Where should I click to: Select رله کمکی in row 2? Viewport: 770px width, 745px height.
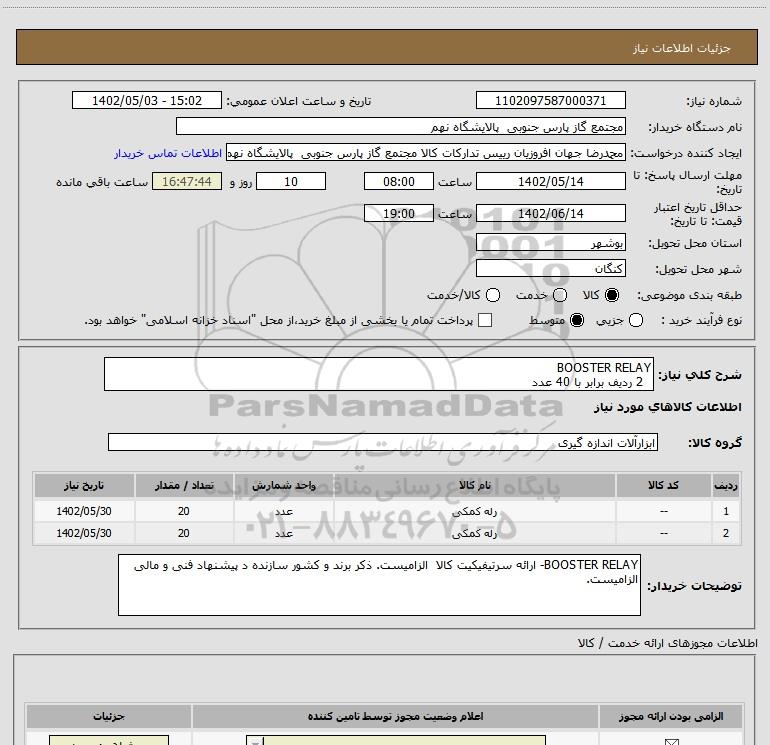point(474,533)
